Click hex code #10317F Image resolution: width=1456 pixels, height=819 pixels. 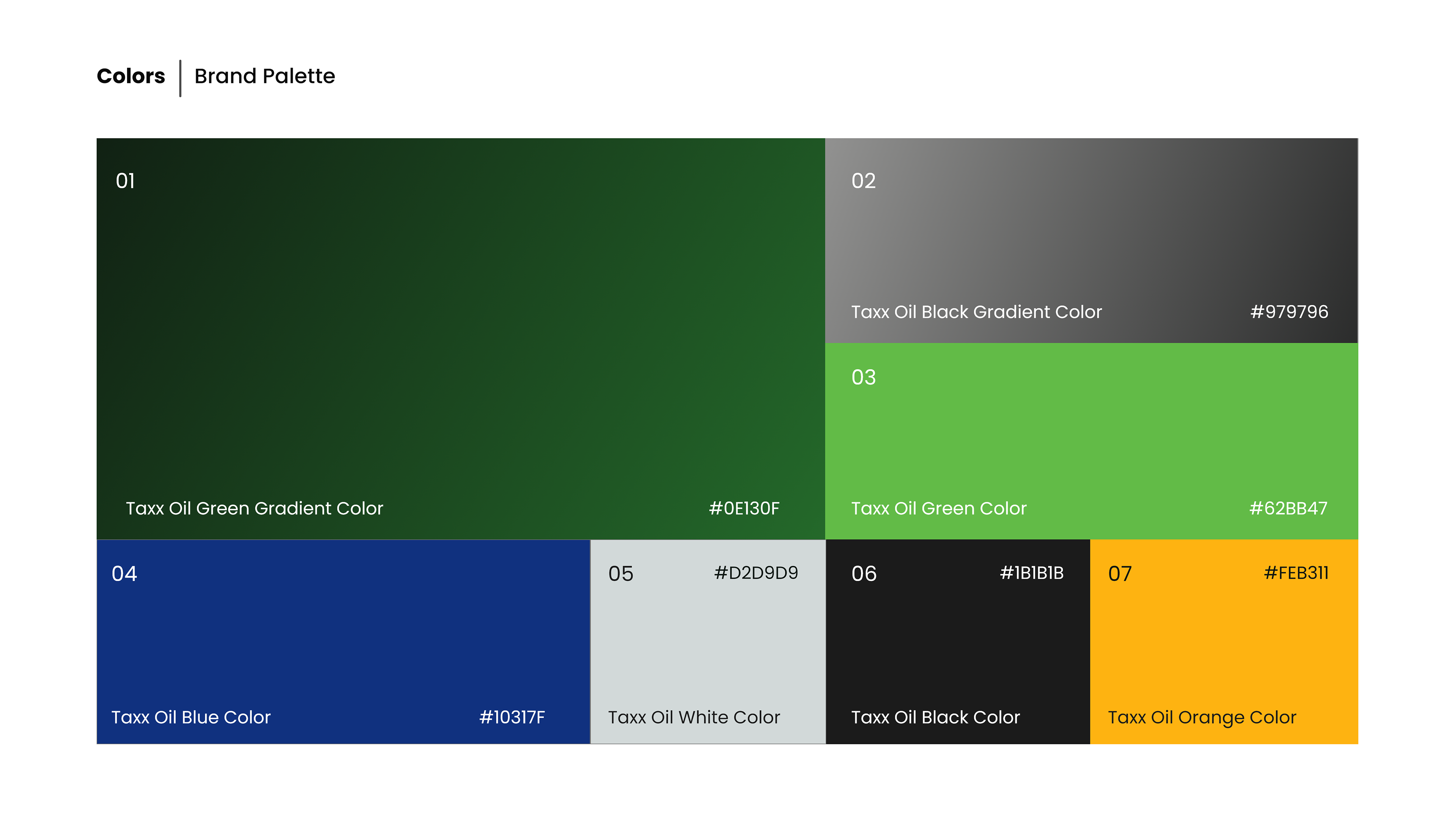point(511,717)
